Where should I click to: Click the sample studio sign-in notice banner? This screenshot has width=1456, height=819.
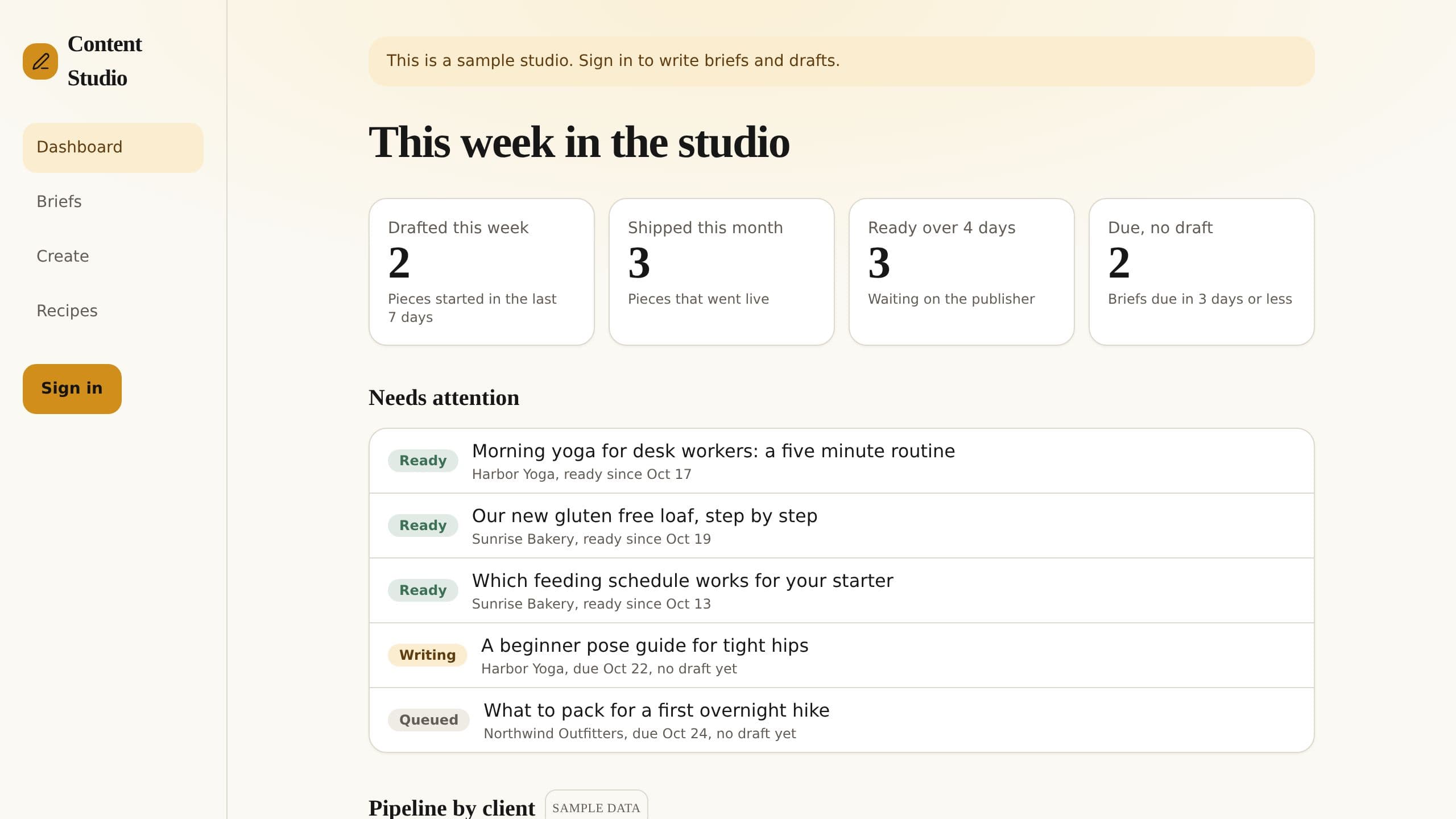point(841,61)
